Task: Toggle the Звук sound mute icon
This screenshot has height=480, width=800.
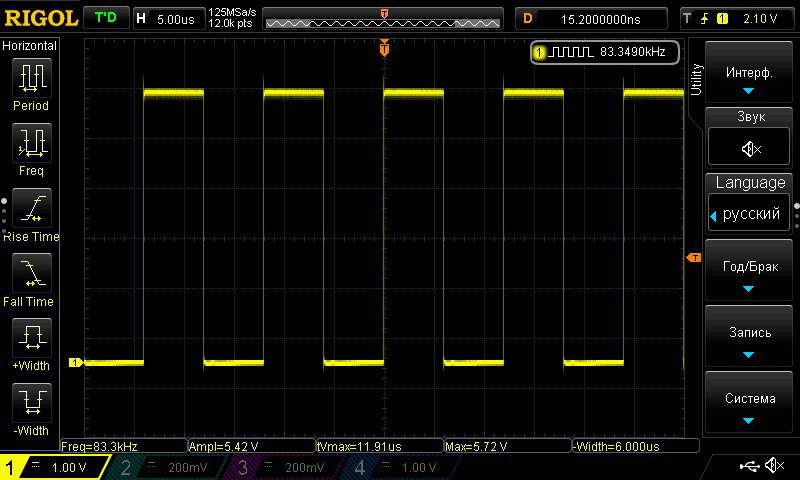Action: (751, 149)
